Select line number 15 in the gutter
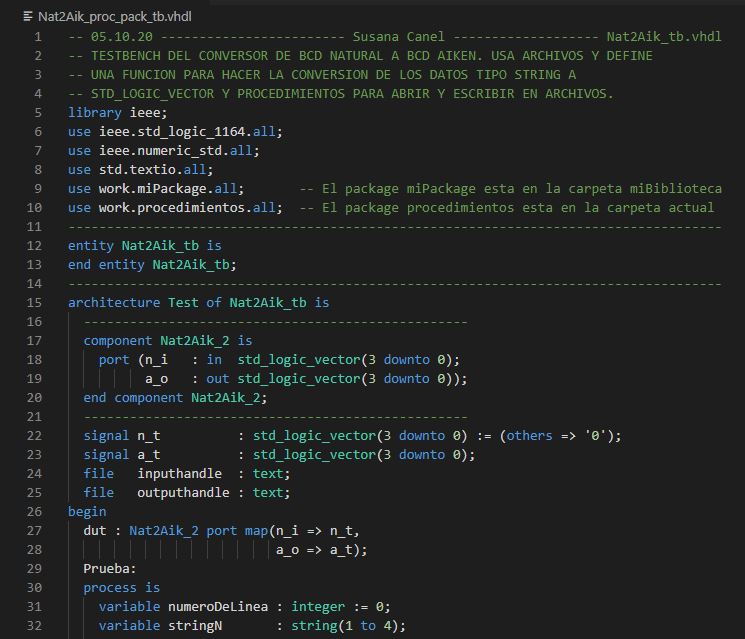This screenshot has height=639, width=745. pyautogui.click(x=37, y=302)
